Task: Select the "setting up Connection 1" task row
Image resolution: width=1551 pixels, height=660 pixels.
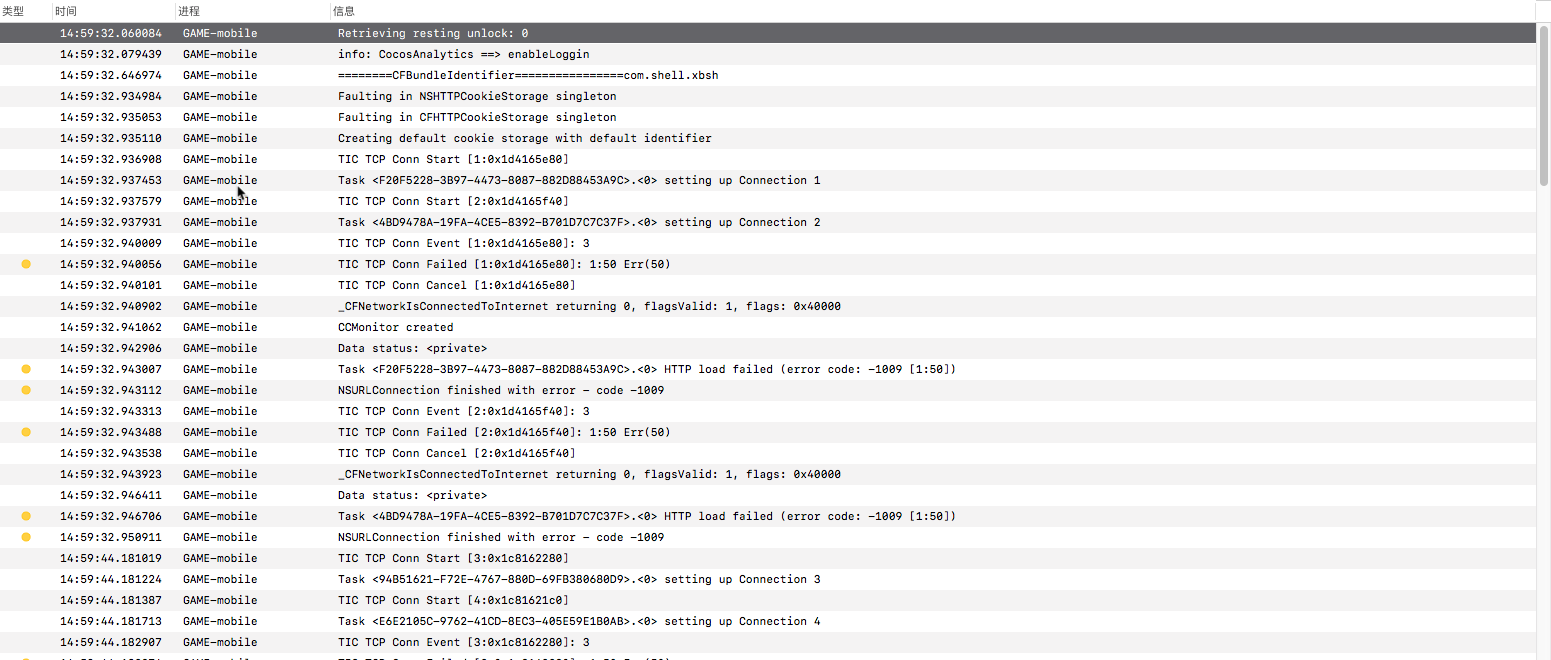Action: point(579,180)
